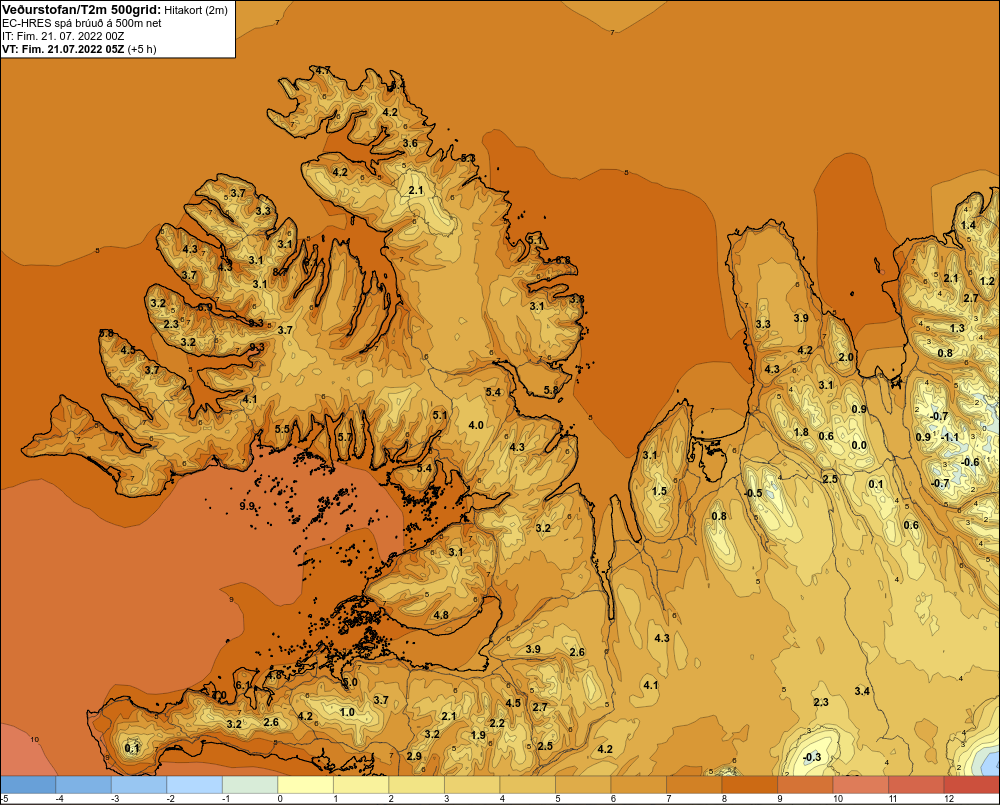Screen dimensions: 1000x805
Task: Click the 2.0 temperature value on the map
Action: pyautogui.click(x=846, y=357)
